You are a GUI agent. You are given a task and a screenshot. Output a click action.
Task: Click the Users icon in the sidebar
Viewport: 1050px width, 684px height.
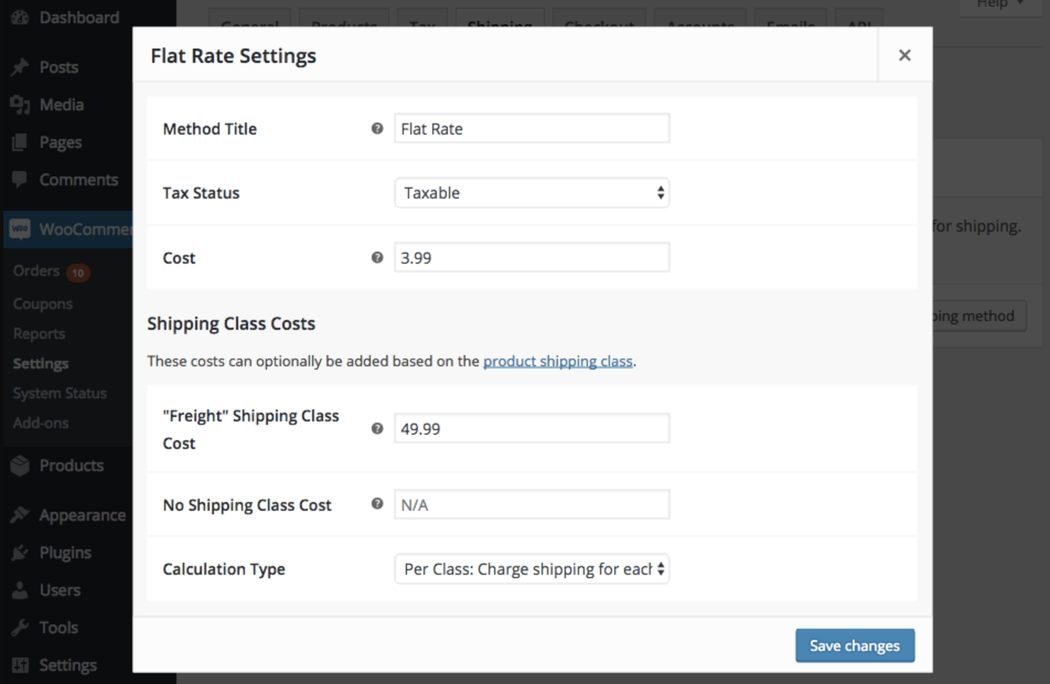(19, 590)
